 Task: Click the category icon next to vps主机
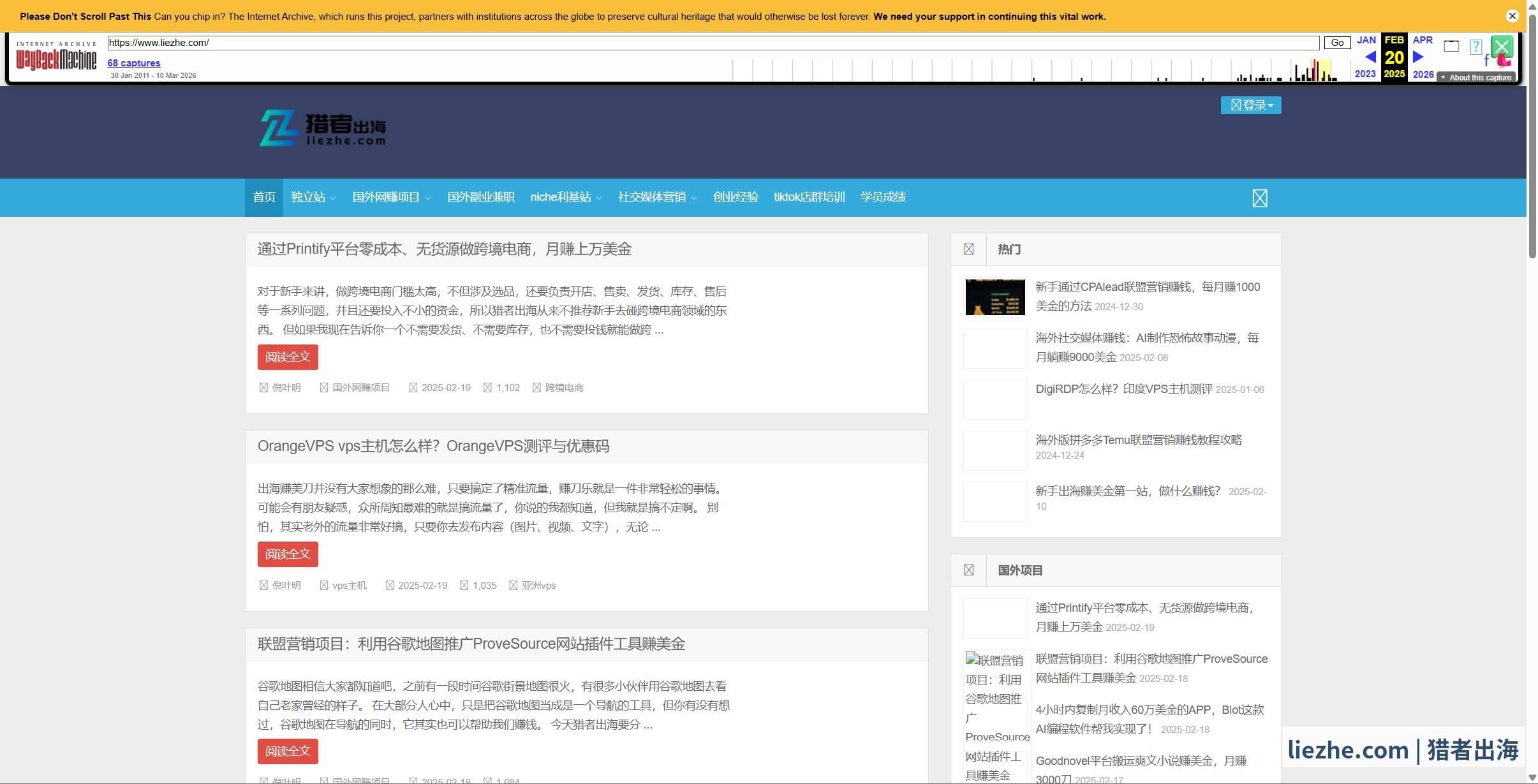click(323, 586)
